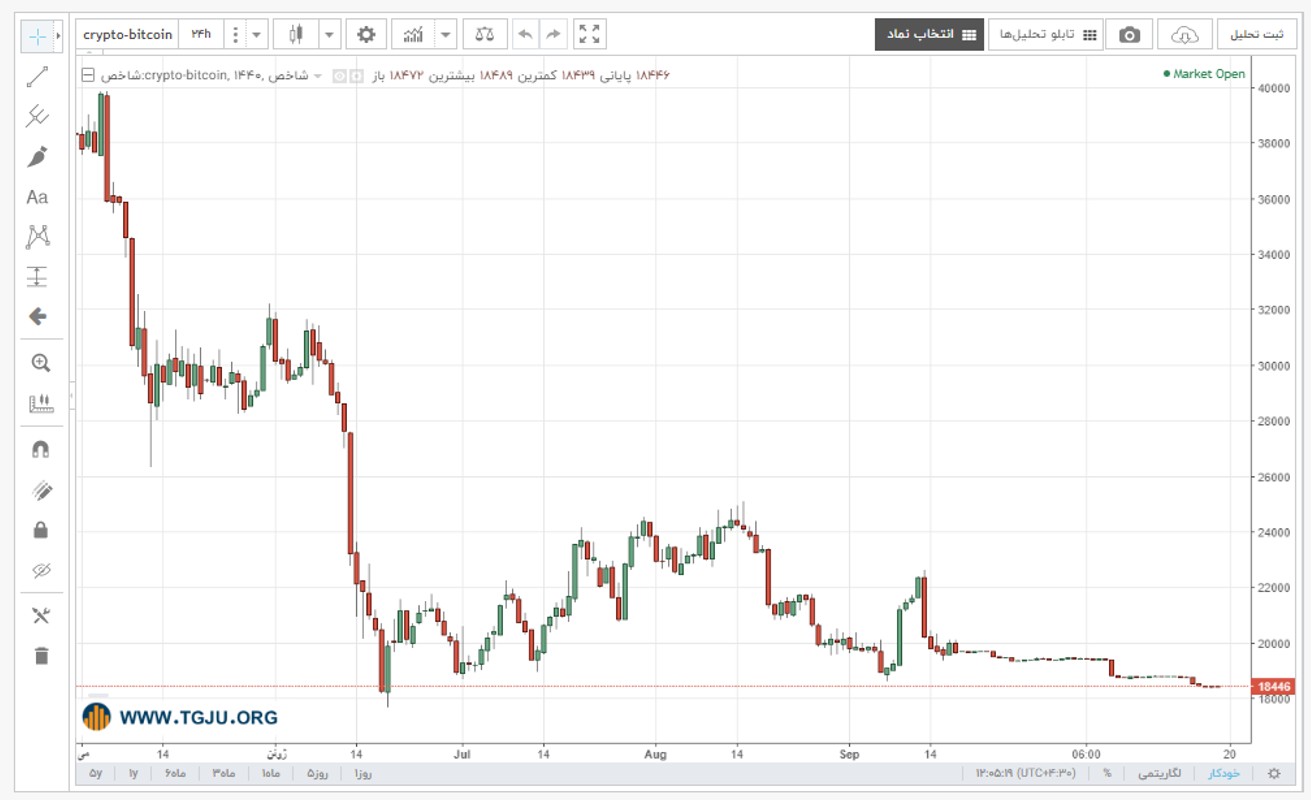
Task: Open the compare symbols scale icon
Action: click(x=485, y=35)
